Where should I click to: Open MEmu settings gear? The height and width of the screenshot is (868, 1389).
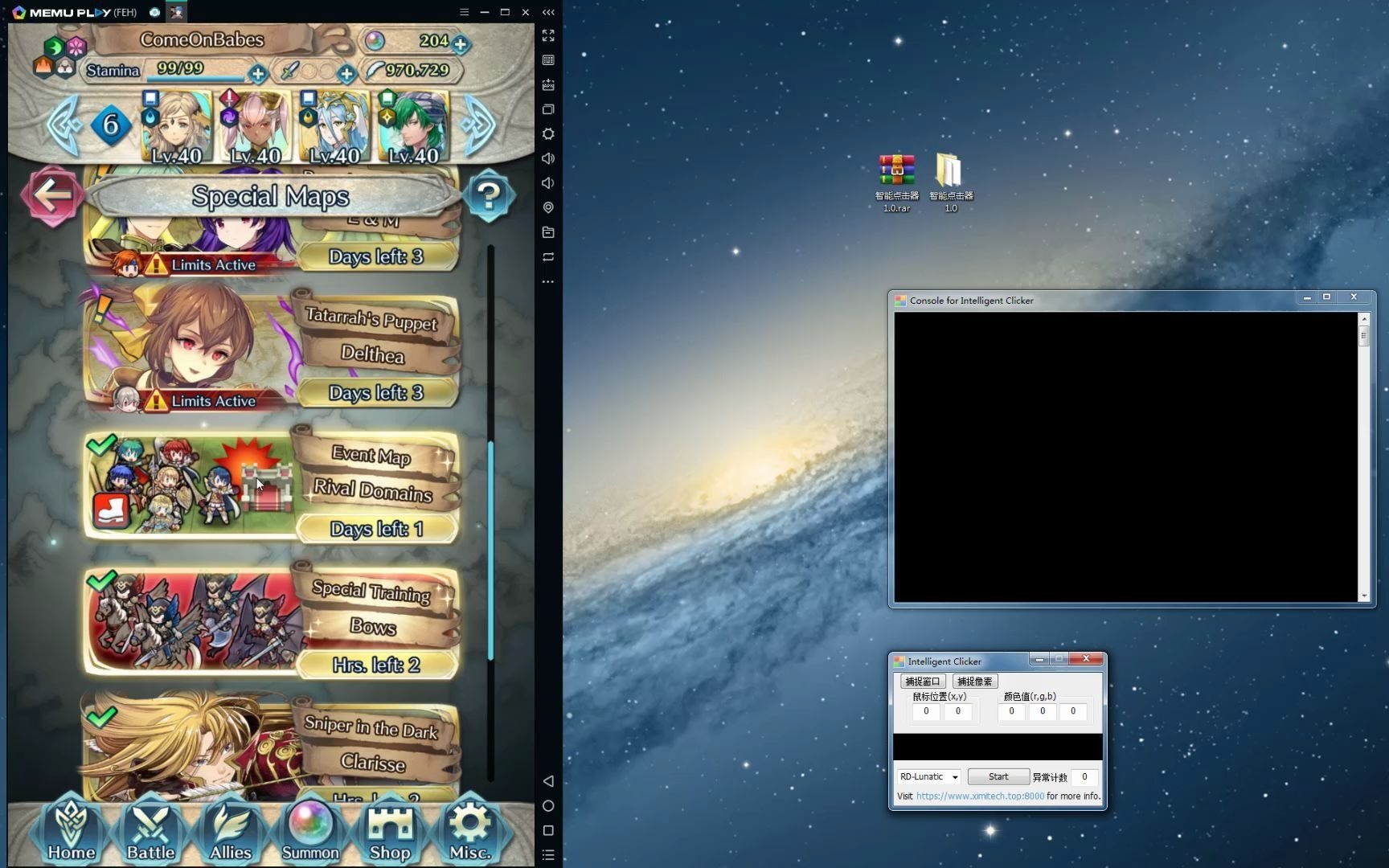[x=548, y=134]
